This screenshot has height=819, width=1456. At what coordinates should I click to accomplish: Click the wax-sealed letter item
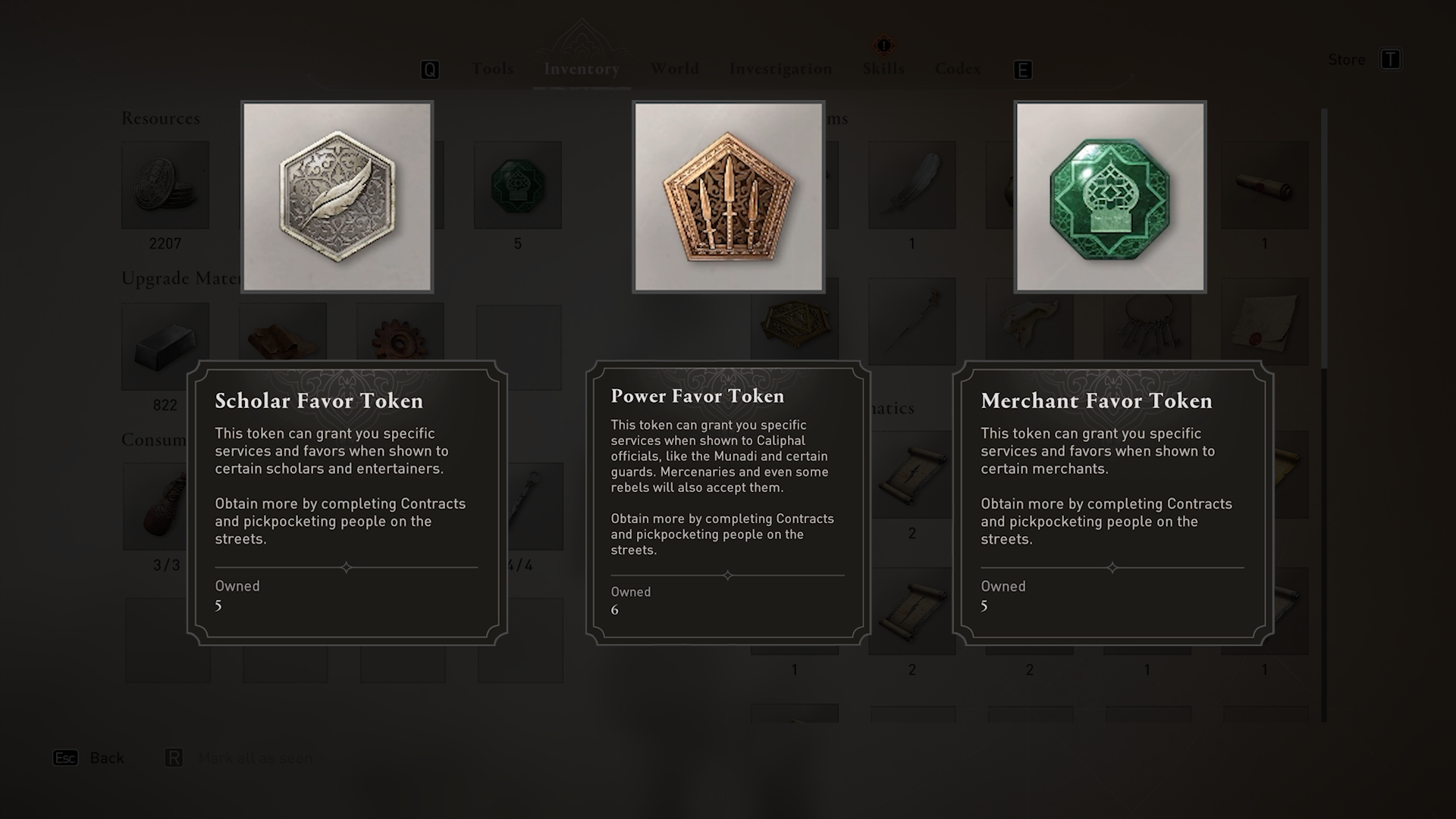[x=1264, y=322]
